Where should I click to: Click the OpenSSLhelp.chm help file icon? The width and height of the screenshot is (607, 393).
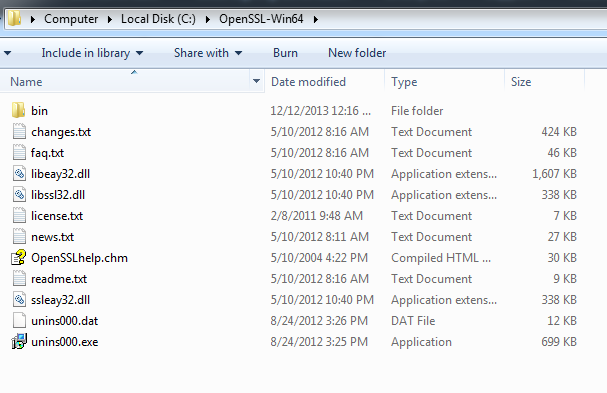19,257
